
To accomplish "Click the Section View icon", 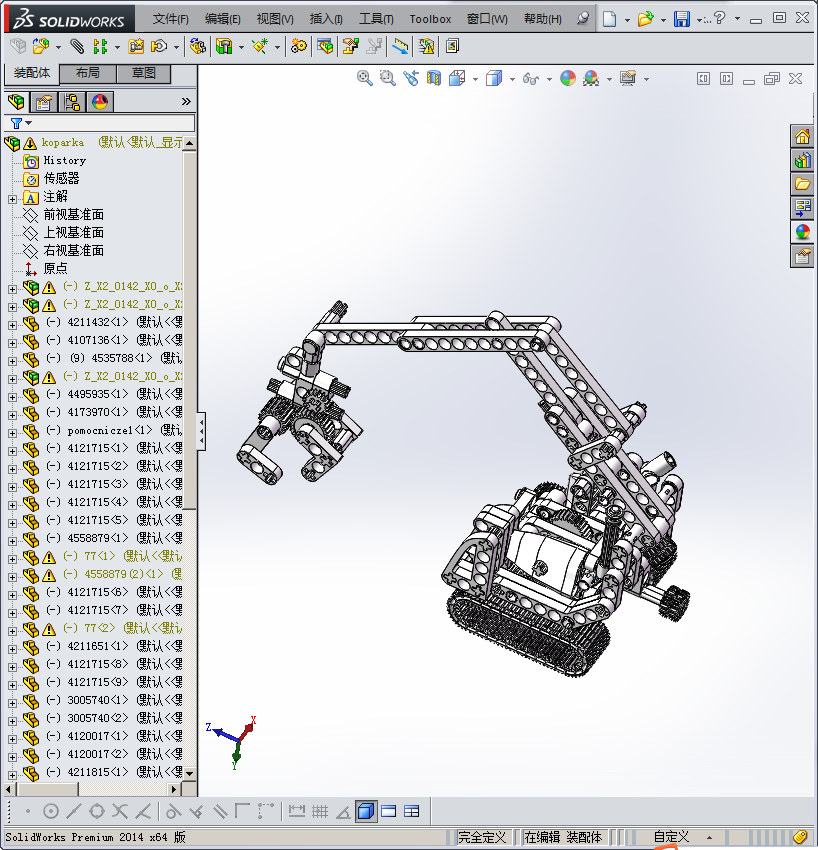I will [x=434, y=79].
